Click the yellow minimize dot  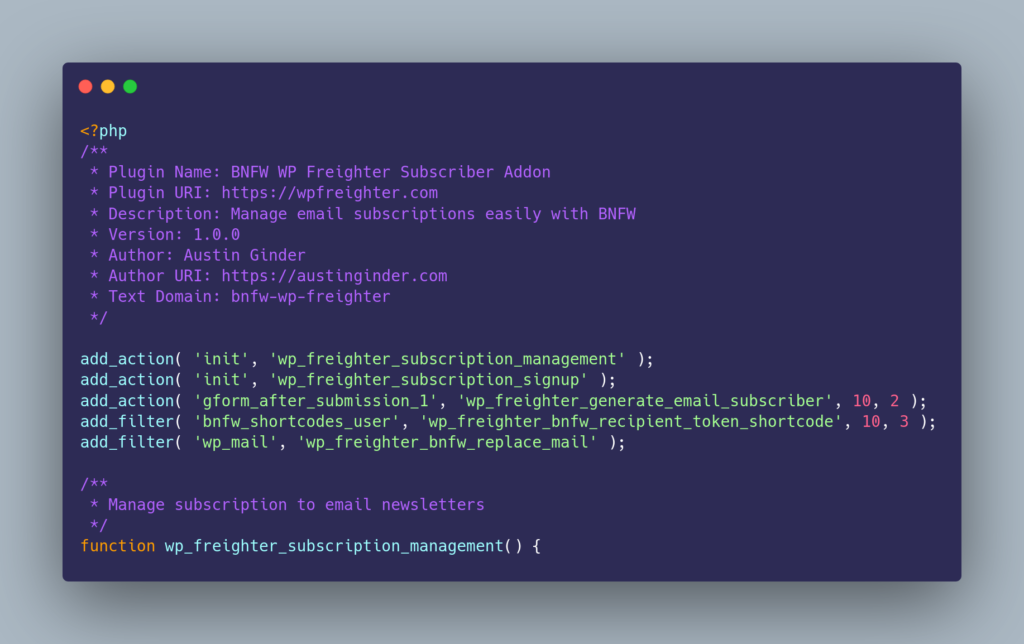point(108,87)
